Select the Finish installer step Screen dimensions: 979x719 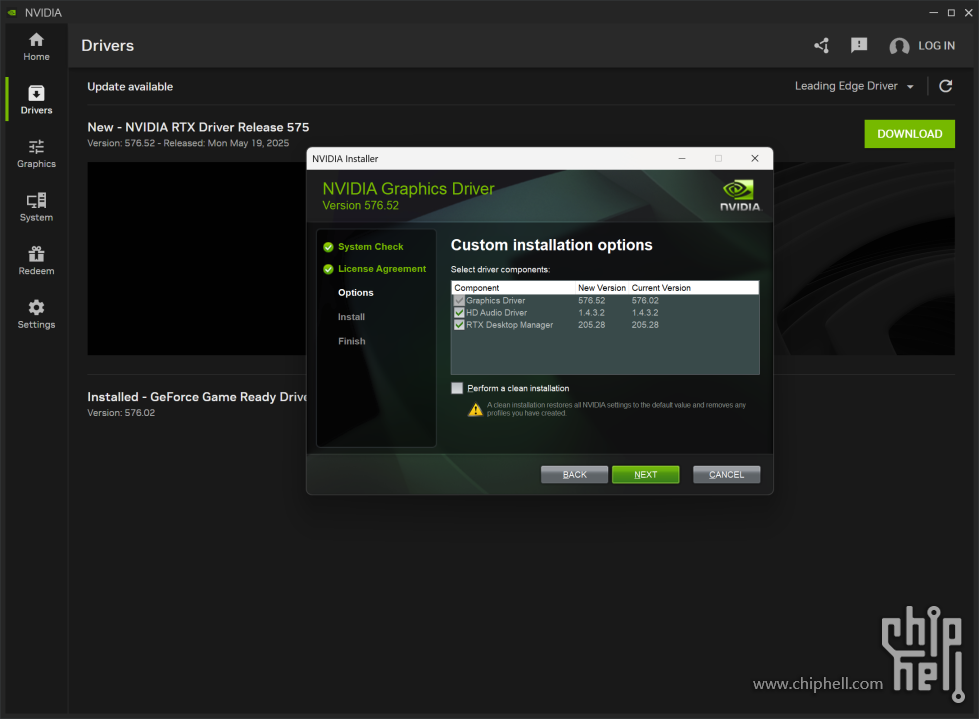pos(352,341)
